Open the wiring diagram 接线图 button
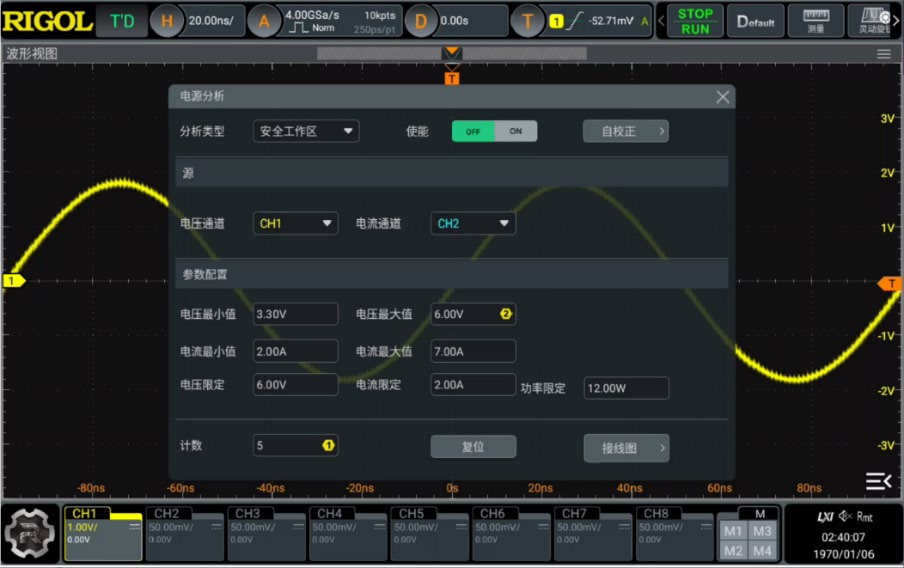 (626, 448)
